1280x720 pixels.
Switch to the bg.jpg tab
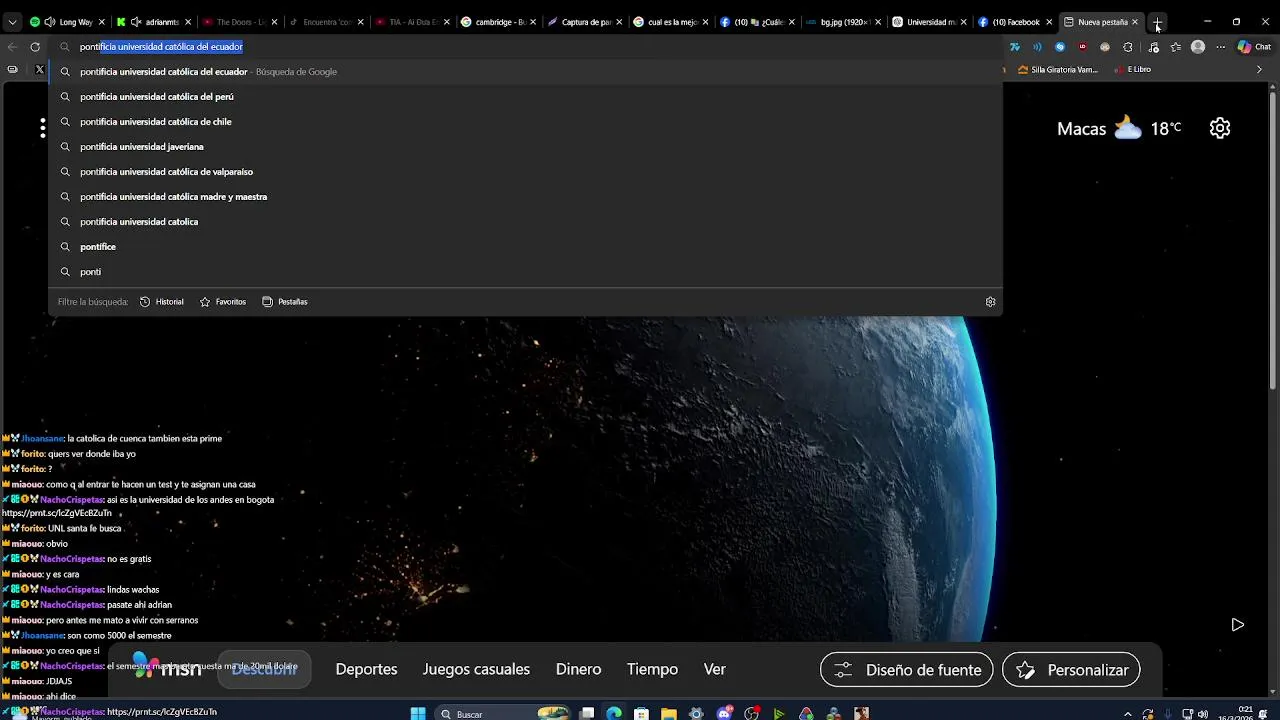[x=843, y=22]
